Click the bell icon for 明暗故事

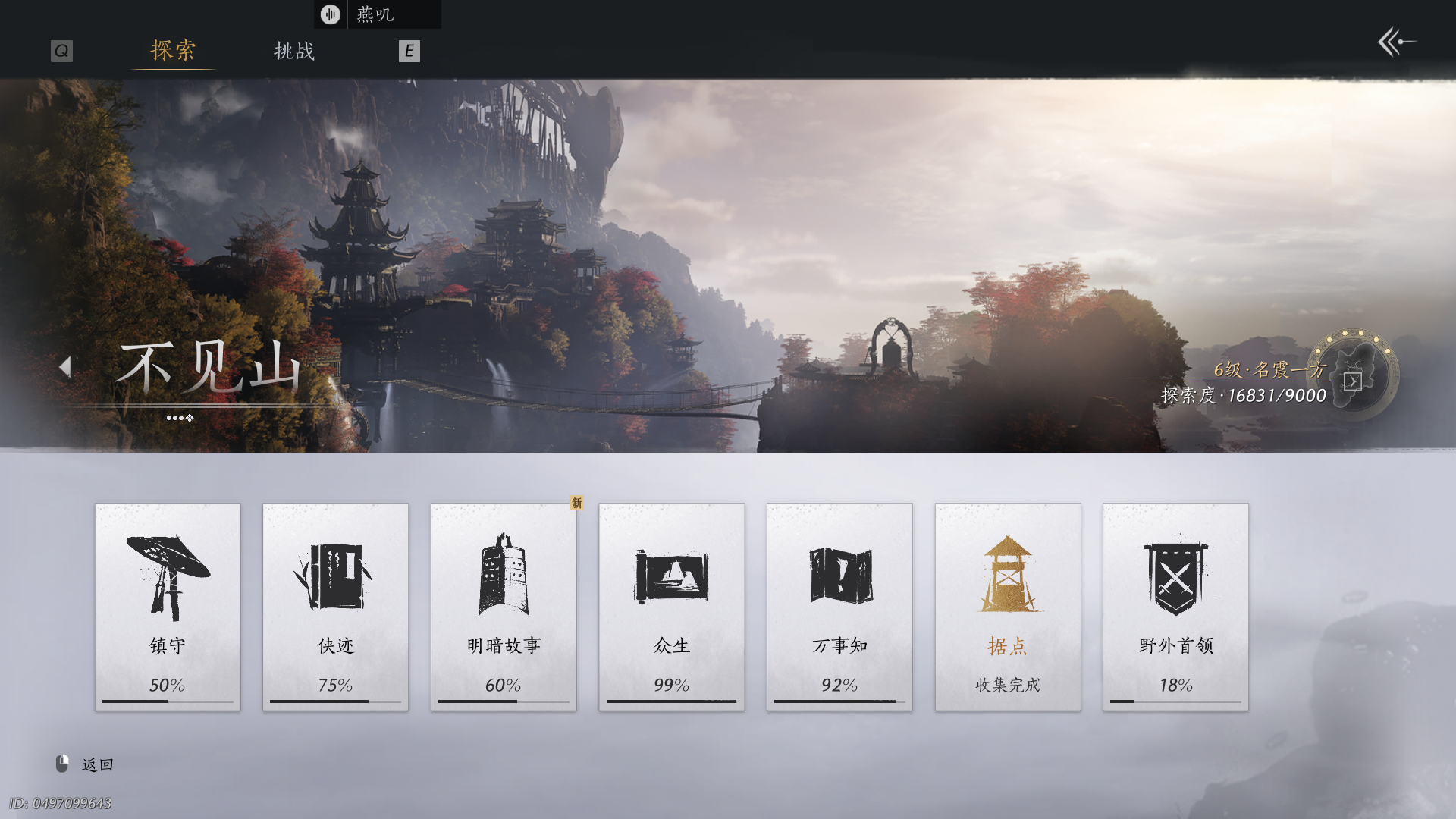click(x=503, y=574)
